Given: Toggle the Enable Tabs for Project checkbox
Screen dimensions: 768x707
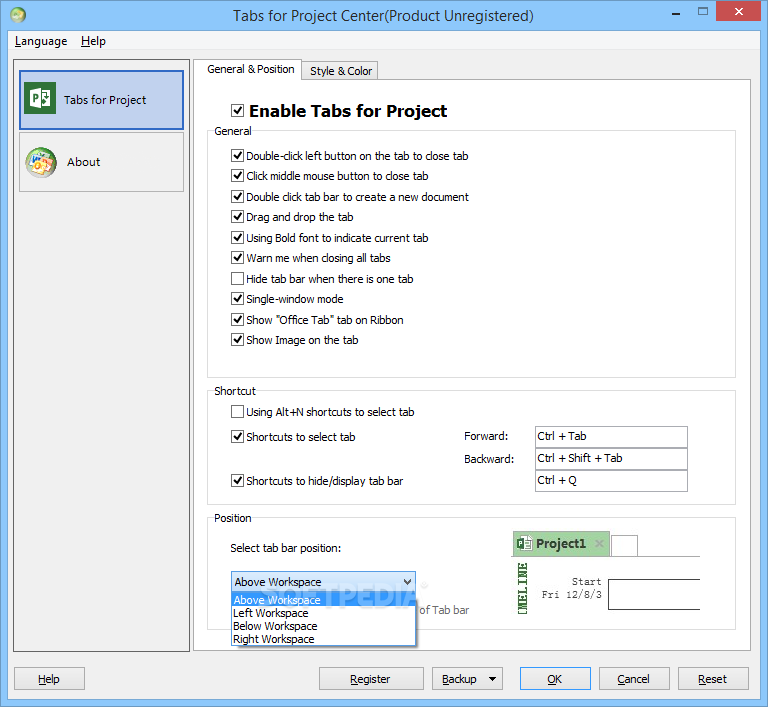Looking at the screenshot, I should click(238, 111).
